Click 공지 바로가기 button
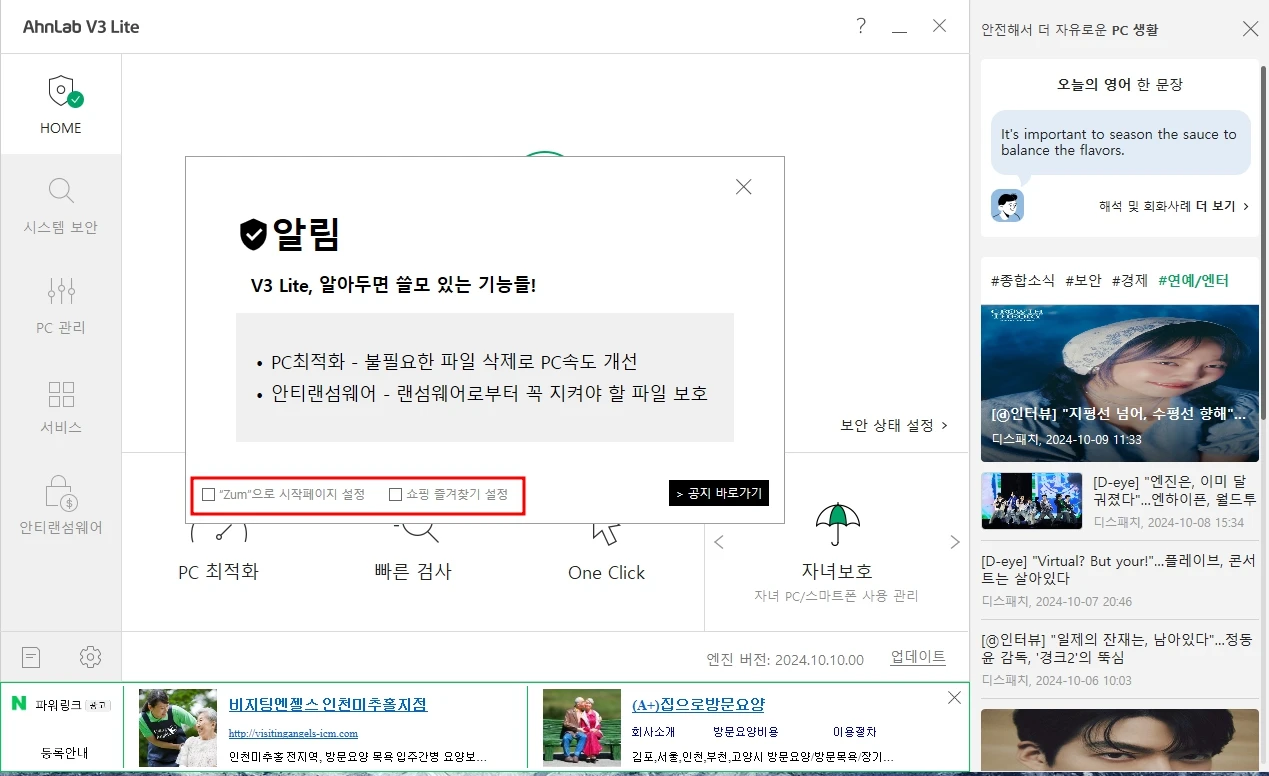This screenshot has height=776, width=1269. coord(719,493)
